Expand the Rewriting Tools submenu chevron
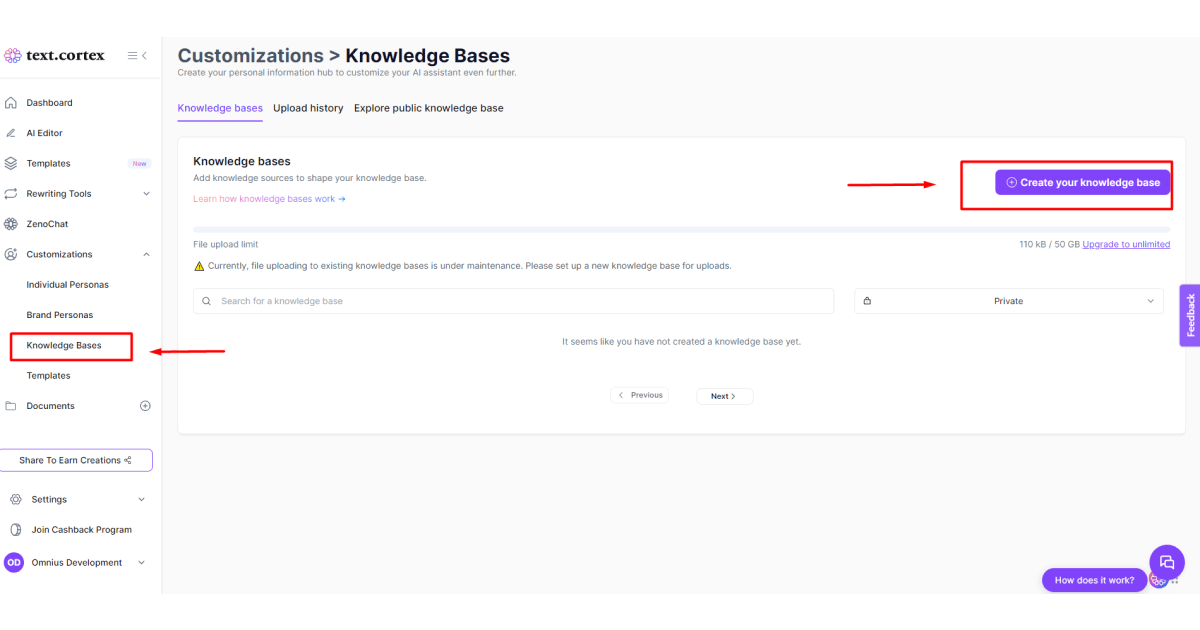Image resolution: width=1200 pixels, height=630 pixels. click(x=146, y=194)
